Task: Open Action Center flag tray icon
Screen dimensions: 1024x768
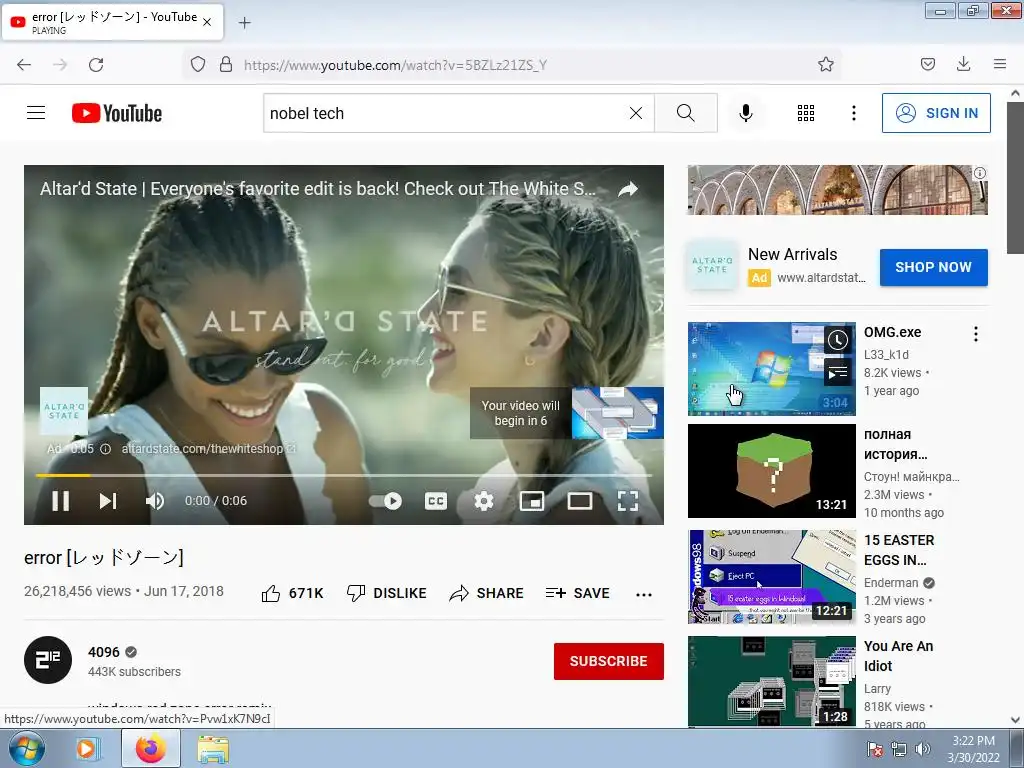Action: click(x=874, y=749)
